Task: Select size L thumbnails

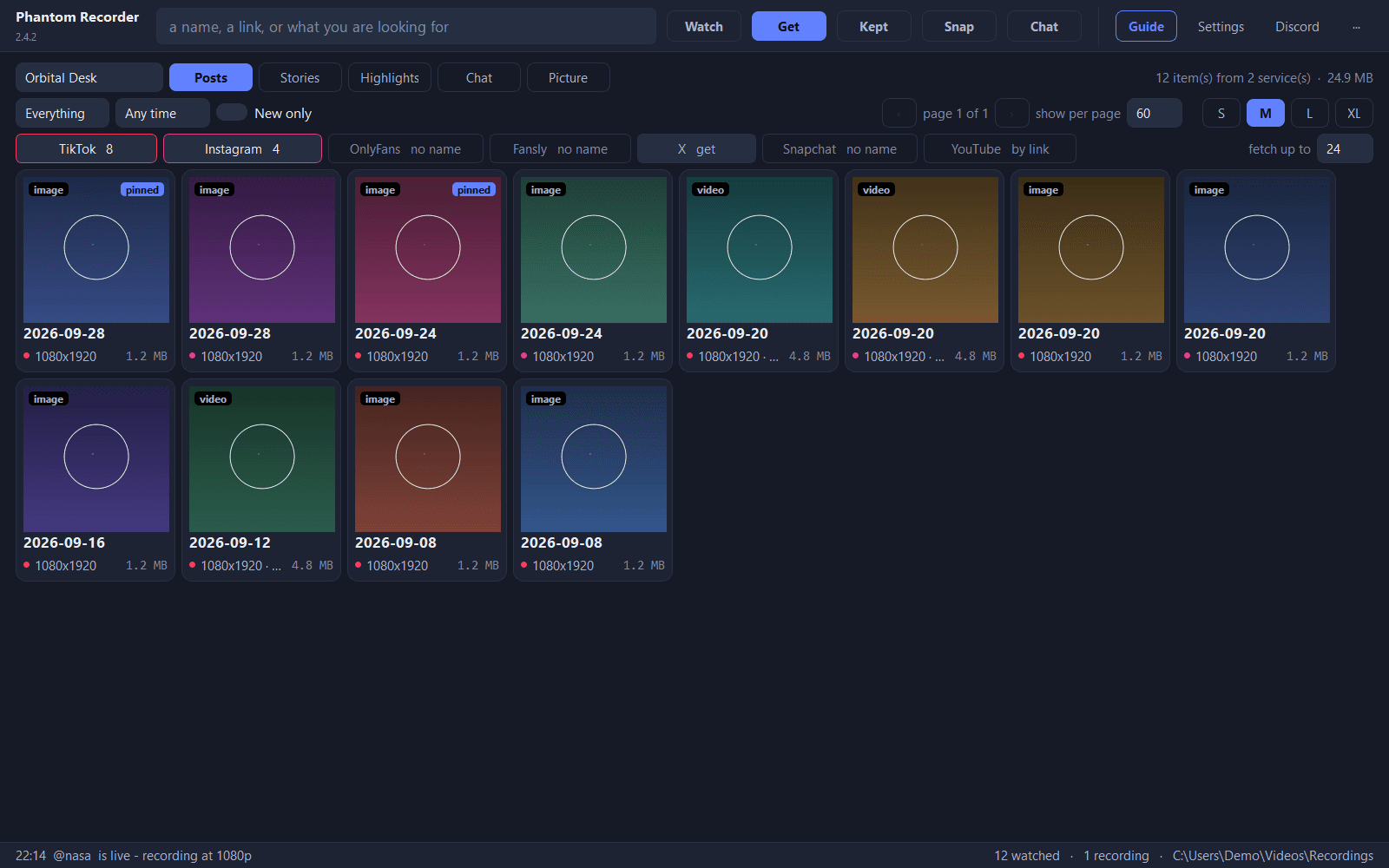Action: coord(1310,114)
